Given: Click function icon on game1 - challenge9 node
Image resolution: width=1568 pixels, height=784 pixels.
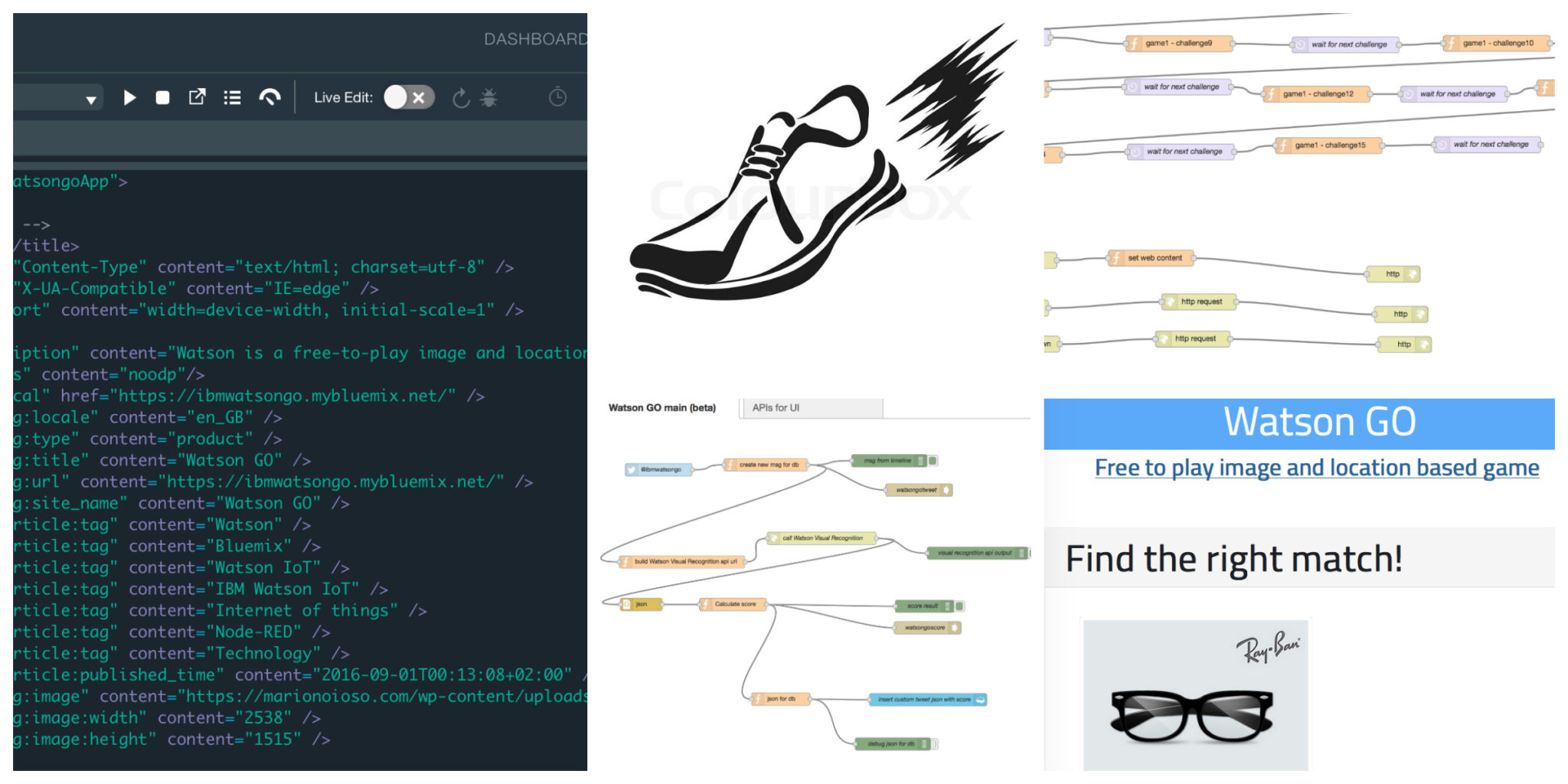Looking at the screenshot, I should 1133,43.
